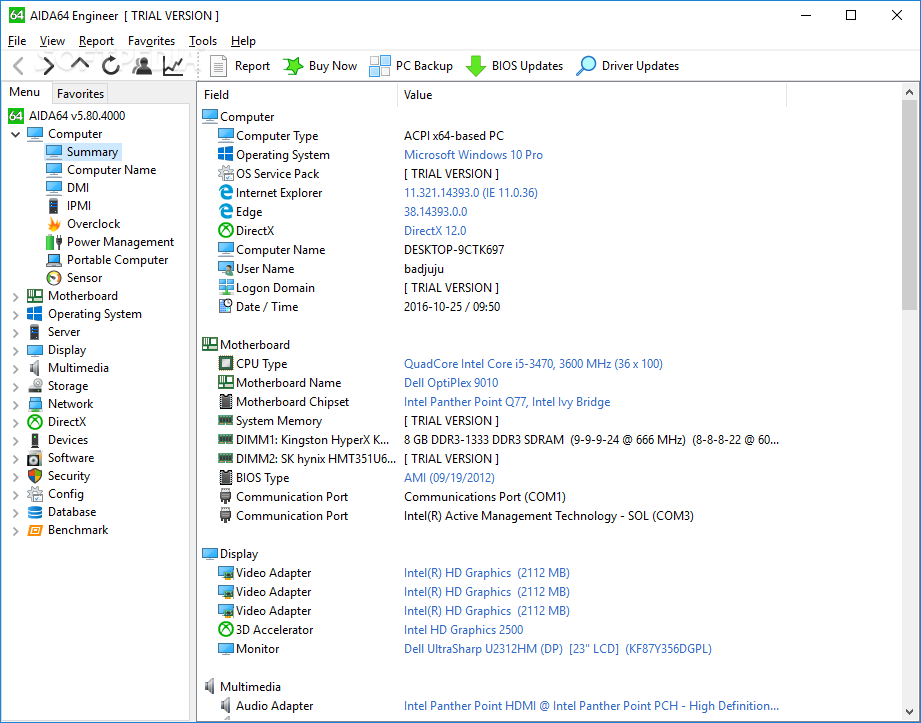The image size is (921, 723).
Task: Click the Field column header
Action: point(298,95)
